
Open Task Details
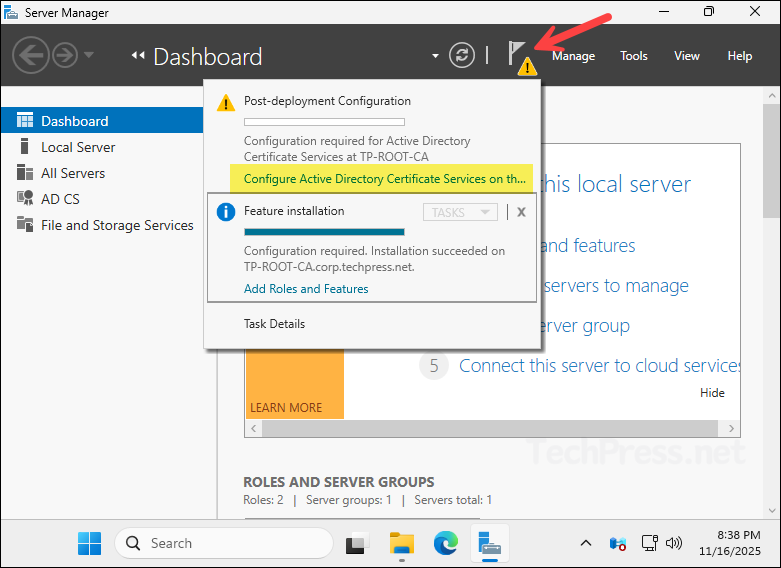point(274,324)
